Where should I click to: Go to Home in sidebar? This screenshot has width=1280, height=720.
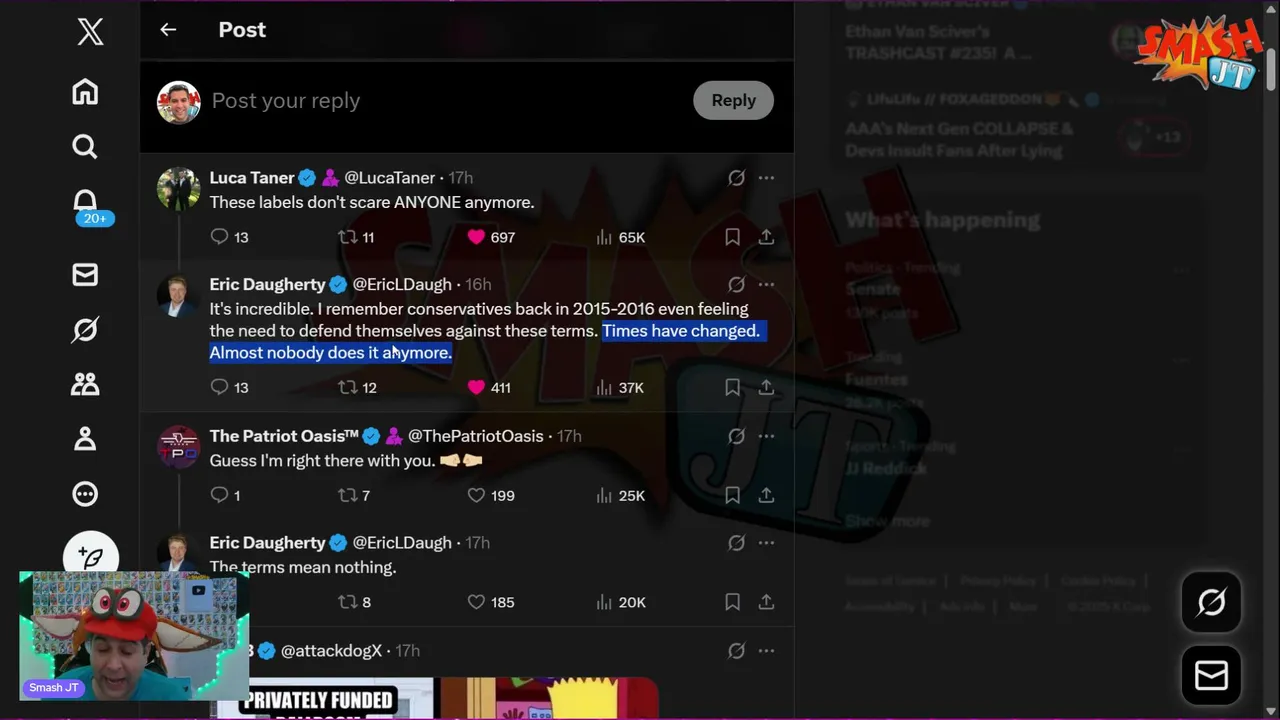(85, 92)
